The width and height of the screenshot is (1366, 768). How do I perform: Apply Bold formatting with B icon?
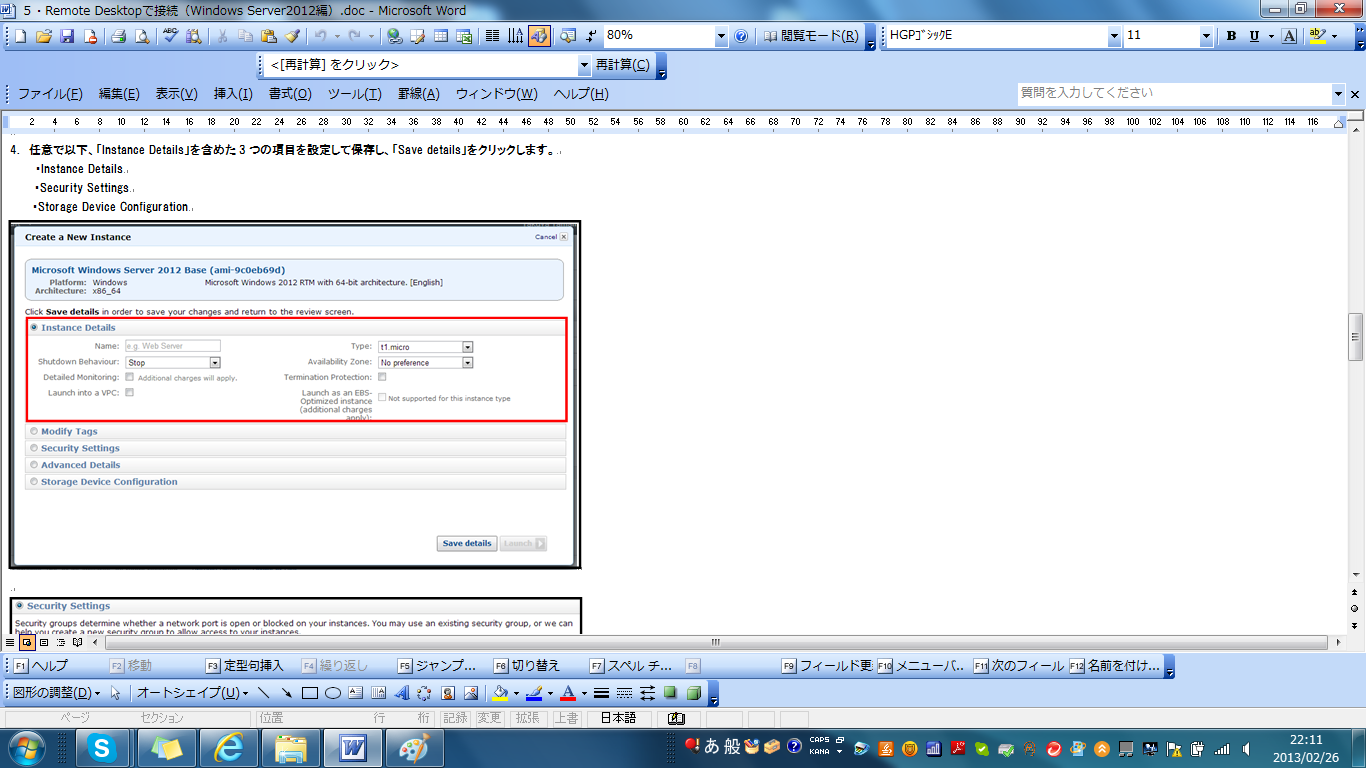(x=1231, y=36)
